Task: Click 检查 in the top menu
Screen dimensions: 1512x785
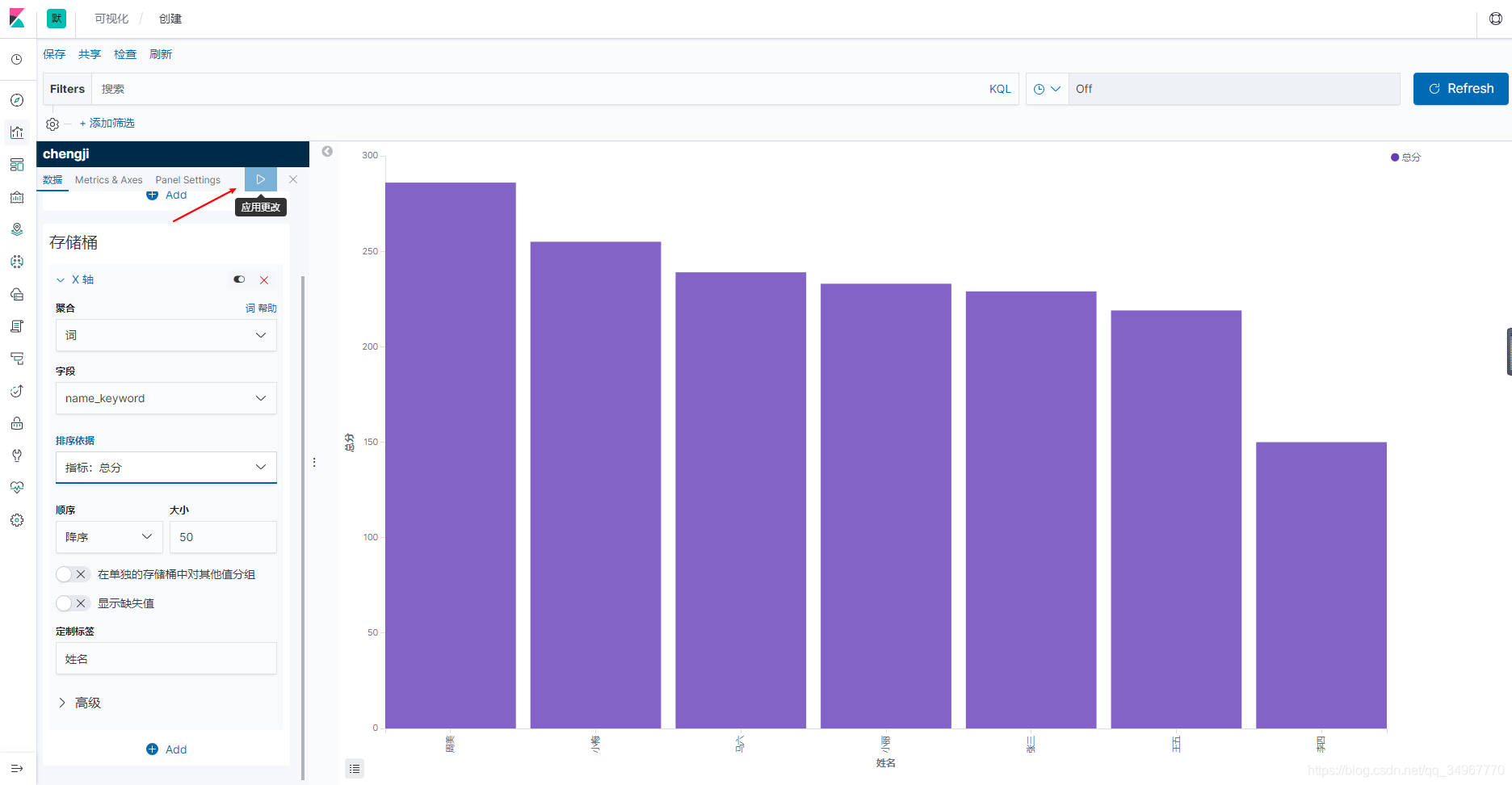Action: tap(125, 54)
